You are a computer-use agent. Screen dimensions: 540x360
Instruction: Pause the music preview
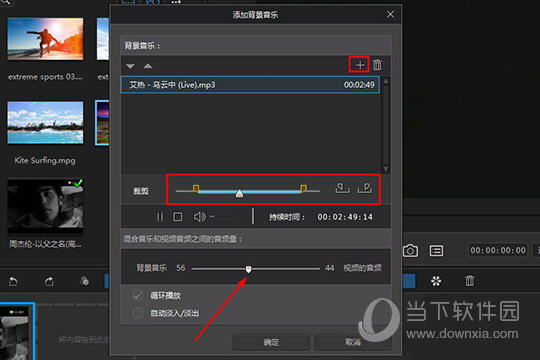(160, 217)
